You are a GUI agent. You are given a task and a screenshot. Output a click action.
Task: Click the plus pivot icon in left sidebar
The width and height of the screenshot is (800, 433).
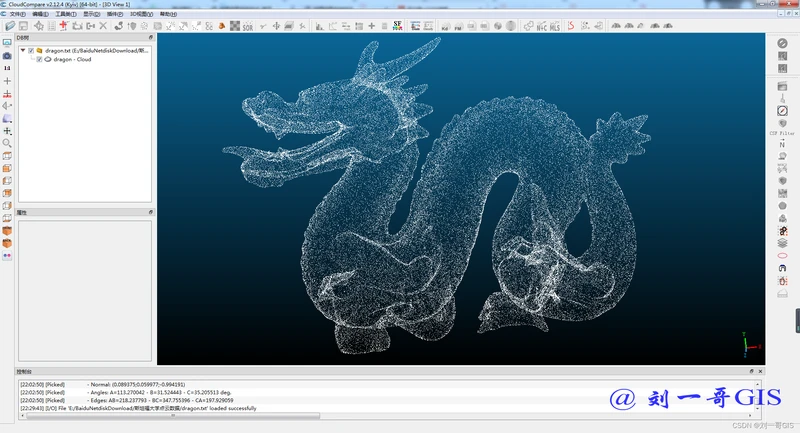coord(7,81)
